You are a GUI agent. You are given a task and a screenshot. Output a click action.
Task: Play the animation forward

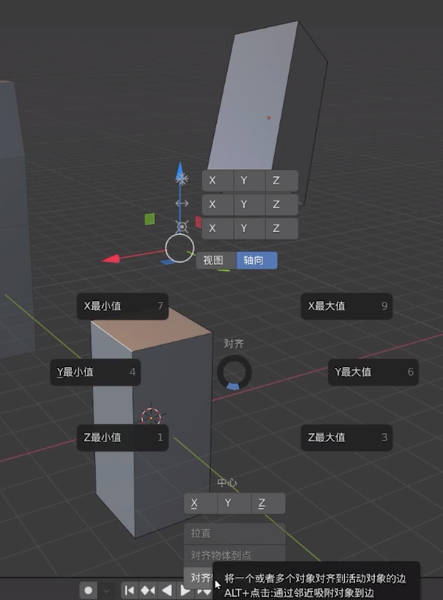185,590
